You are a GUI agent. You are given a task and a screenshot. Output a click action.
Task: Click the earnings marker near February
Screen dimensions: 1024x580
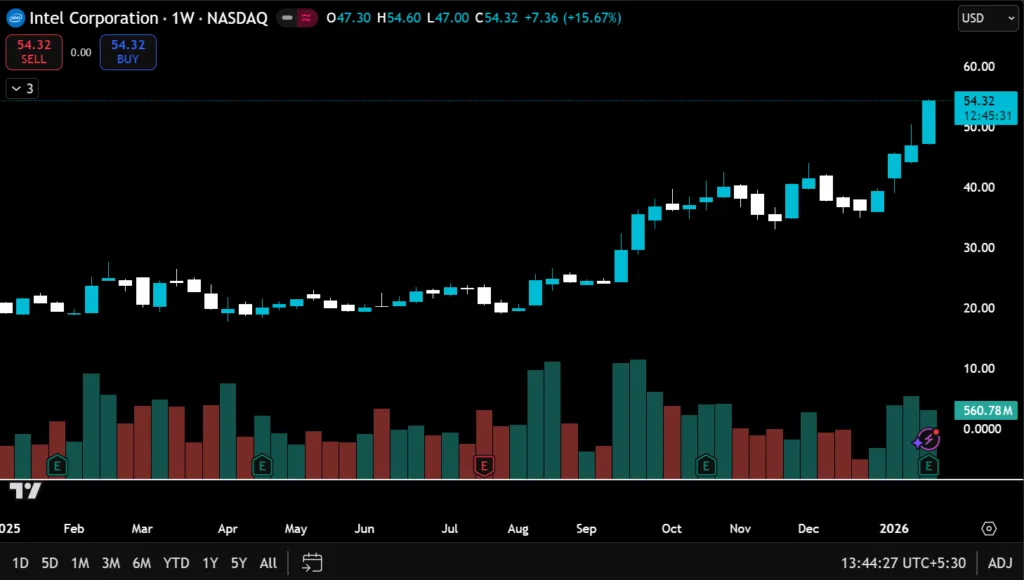(57, 465)
